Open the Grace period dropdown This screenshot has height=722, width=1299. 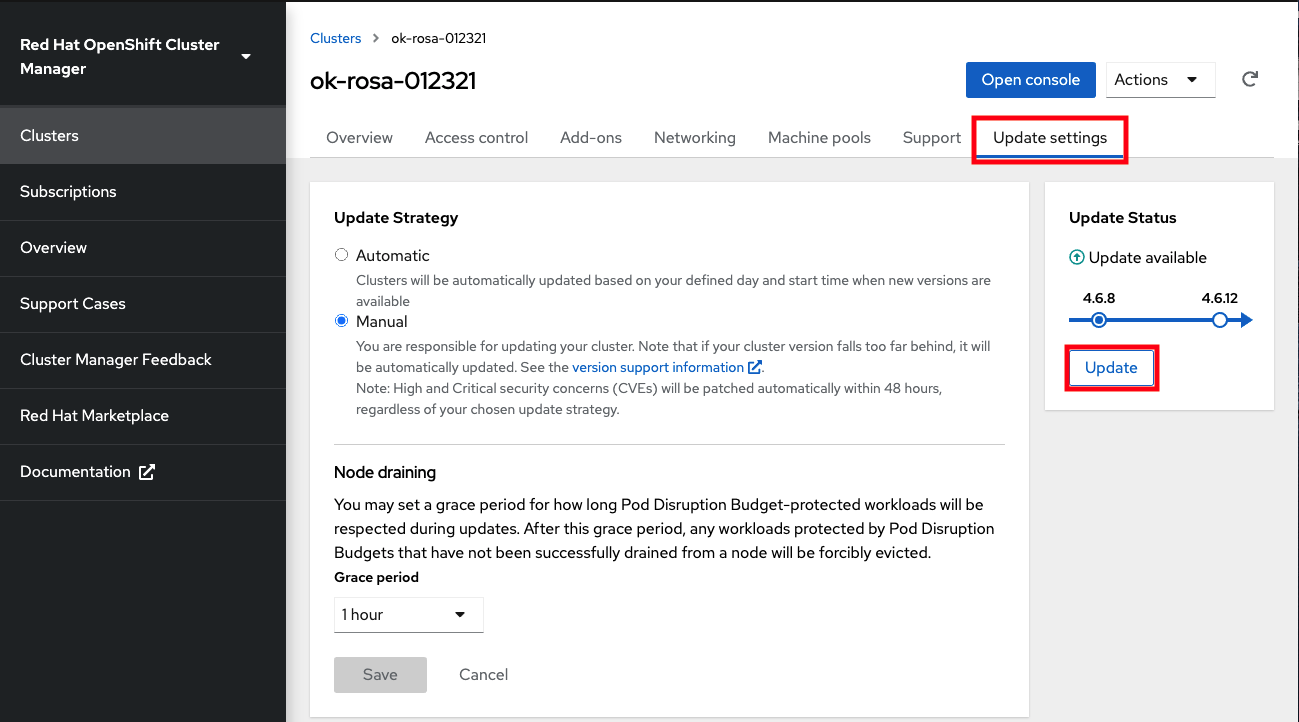tap(408, 615)
